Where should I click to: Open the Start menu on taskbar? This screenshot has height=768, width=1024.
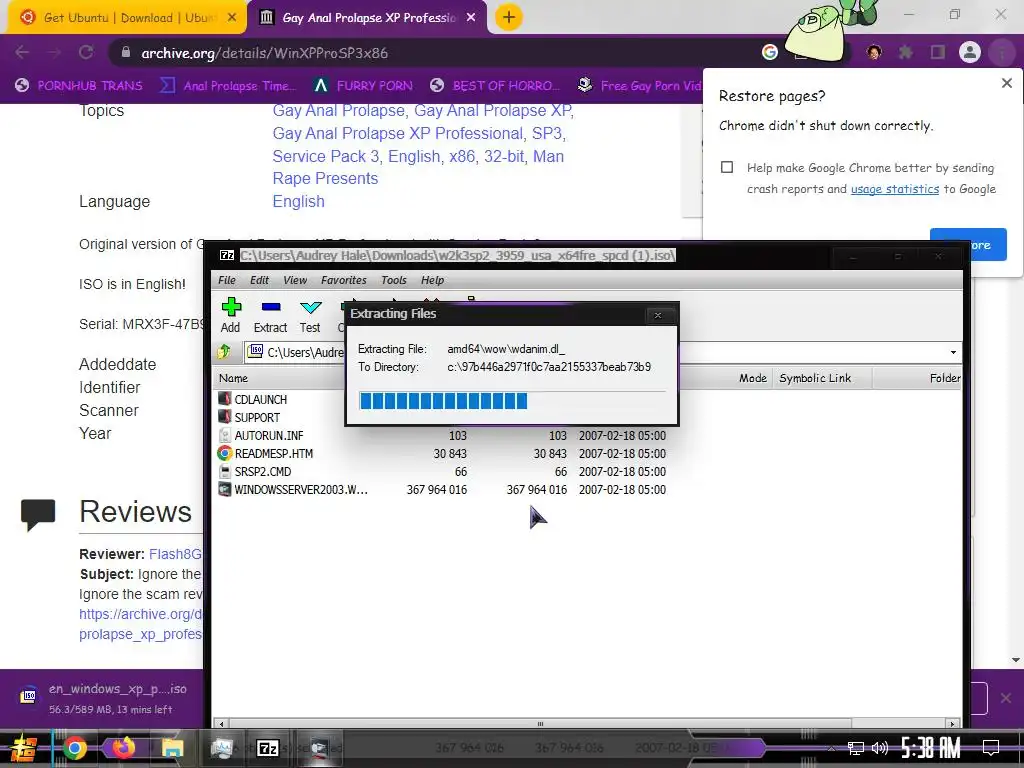[24, 748]
